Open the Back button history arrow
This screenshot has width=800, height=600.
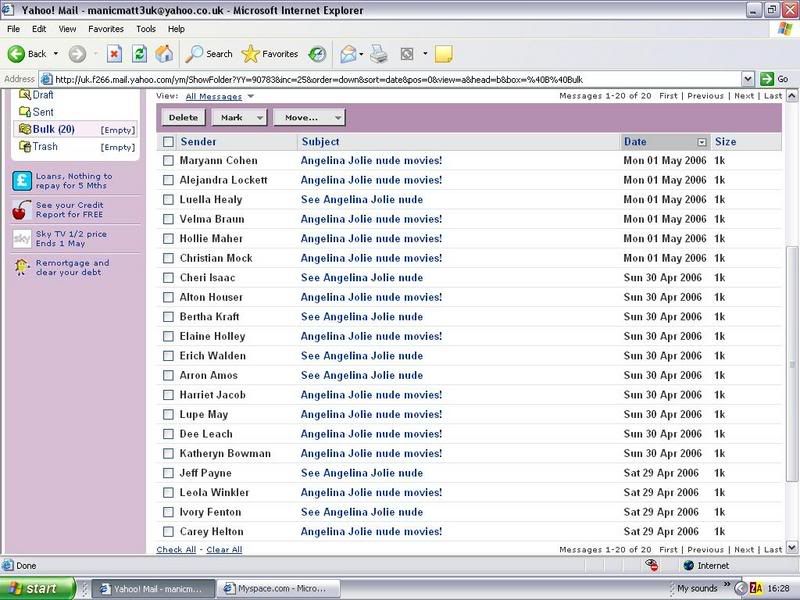[x=56, y=54]
